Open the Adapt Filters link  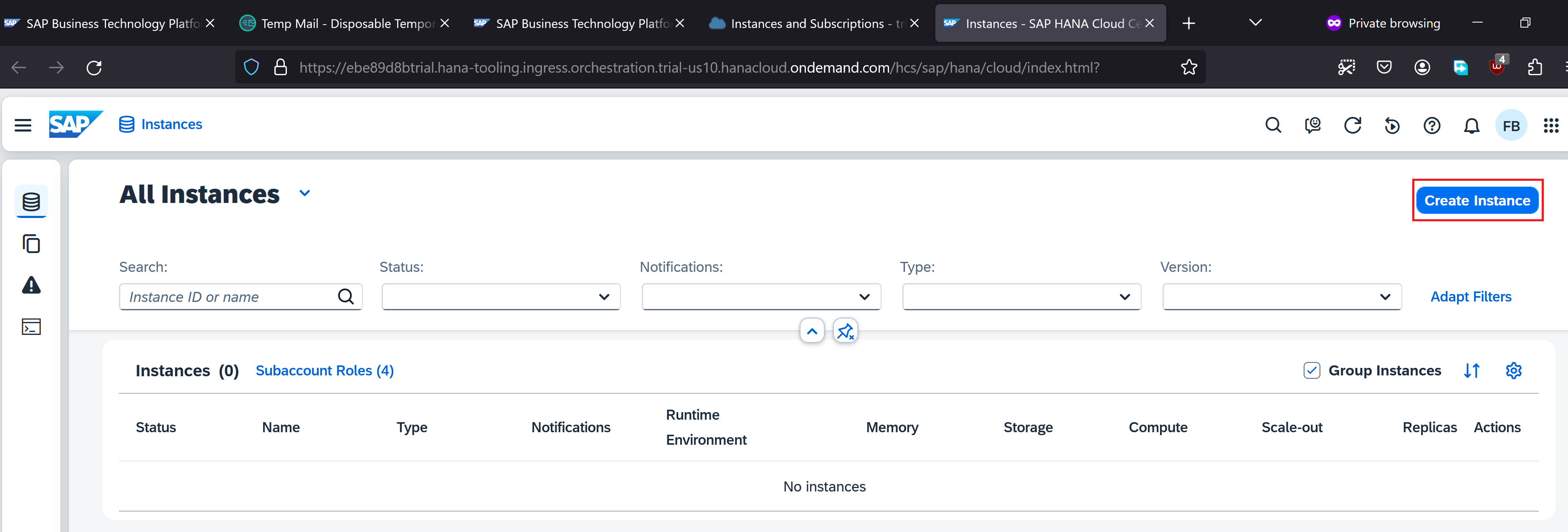[x=1471, y=296]
